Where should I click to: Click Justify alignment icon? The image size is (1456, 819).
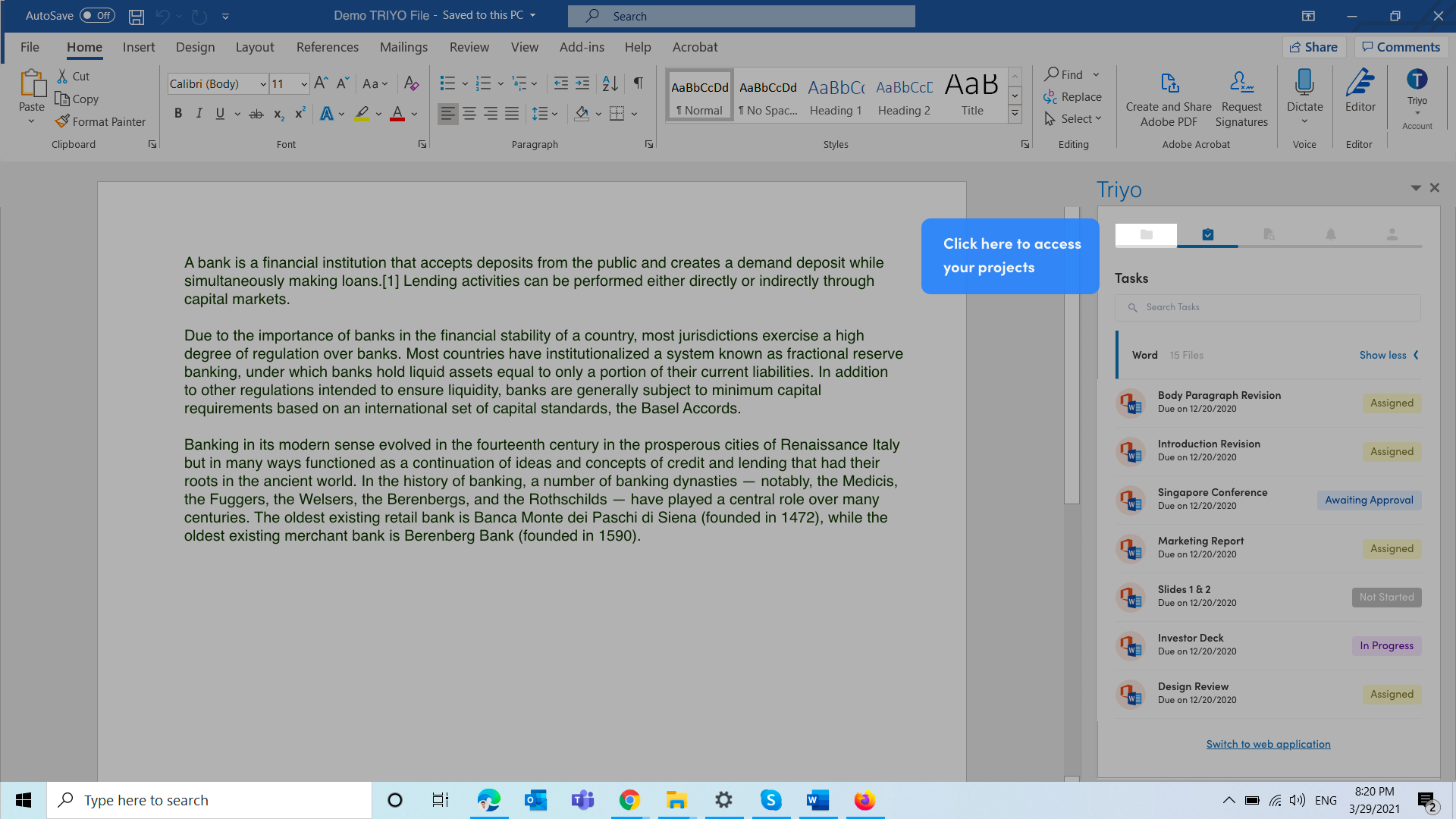click(x=512, y=114)
